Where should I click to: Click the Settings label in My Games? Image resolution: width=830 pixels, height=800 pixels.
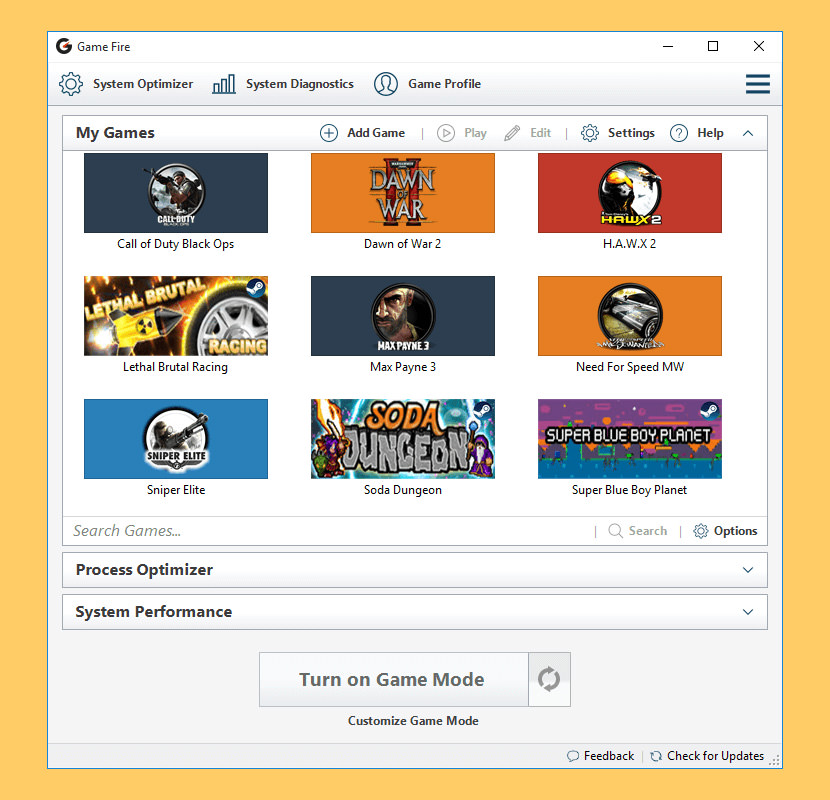click(x=631, y=133)
